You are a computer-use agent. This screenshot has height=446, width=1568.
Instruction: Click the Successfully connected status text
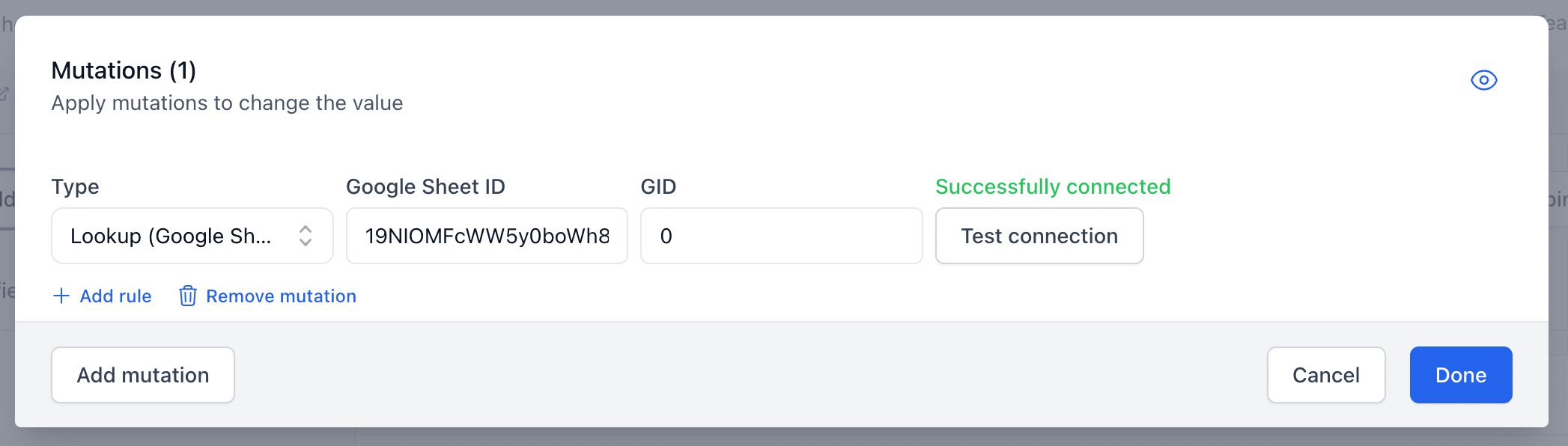tap(1051, 187)
